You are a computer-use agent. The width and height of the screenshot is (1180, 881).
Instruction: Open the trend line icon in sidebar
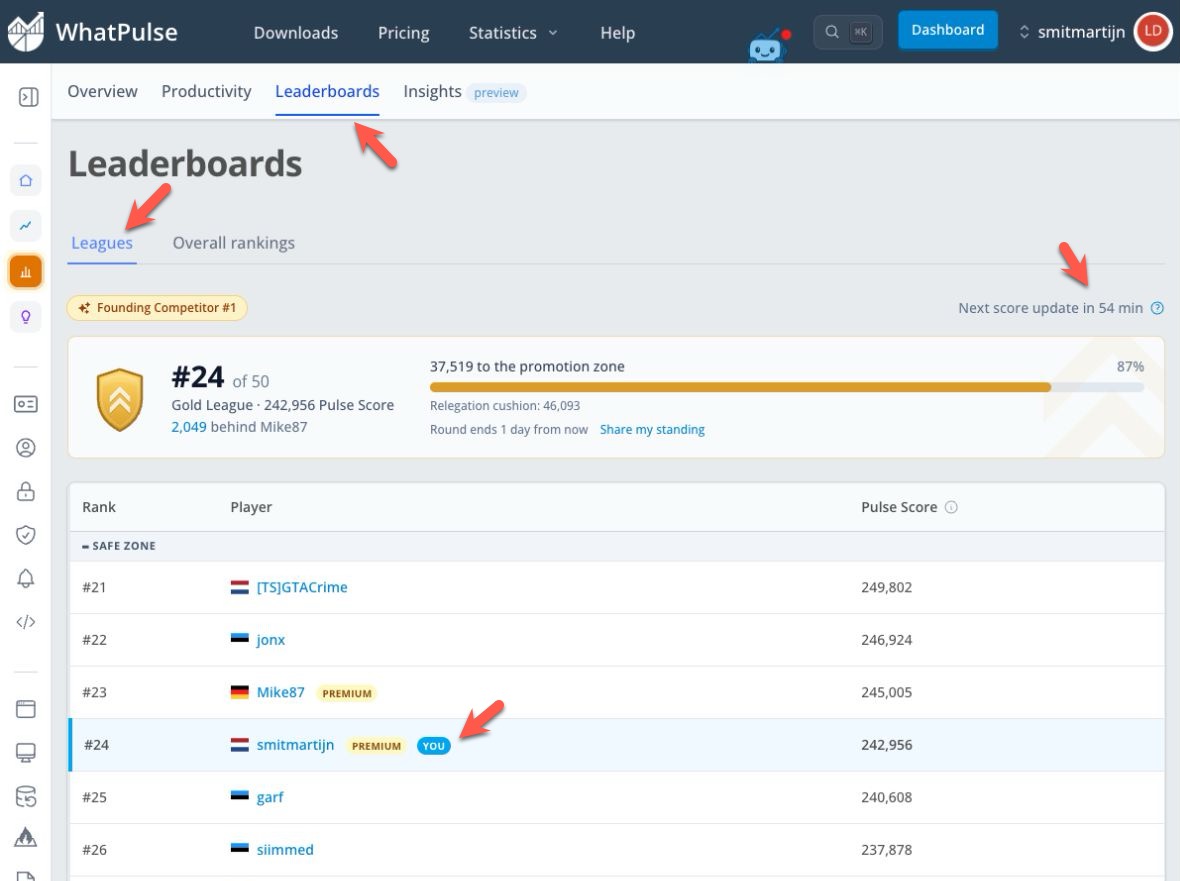pyautogui.click(x=26, y=226)
